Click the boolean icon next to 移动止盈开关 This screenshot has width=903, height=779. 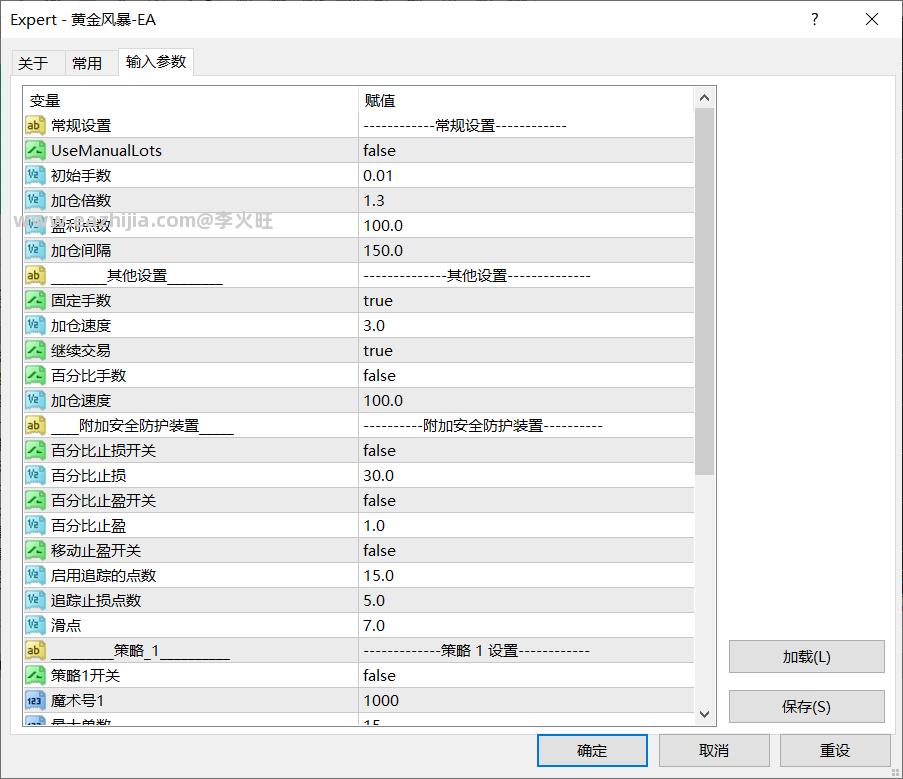pos(35,550)
